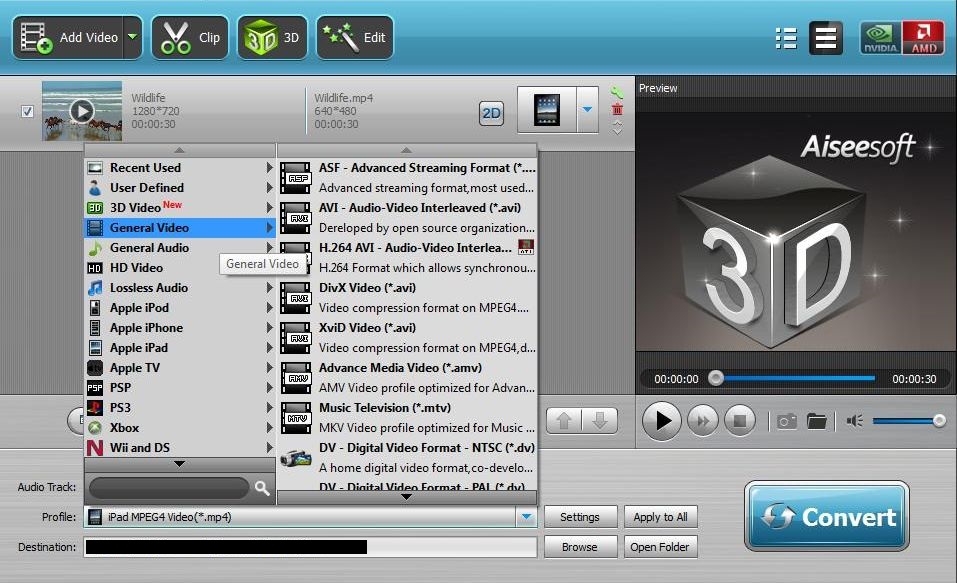Take a snapshot of the preview

[785, 420]
